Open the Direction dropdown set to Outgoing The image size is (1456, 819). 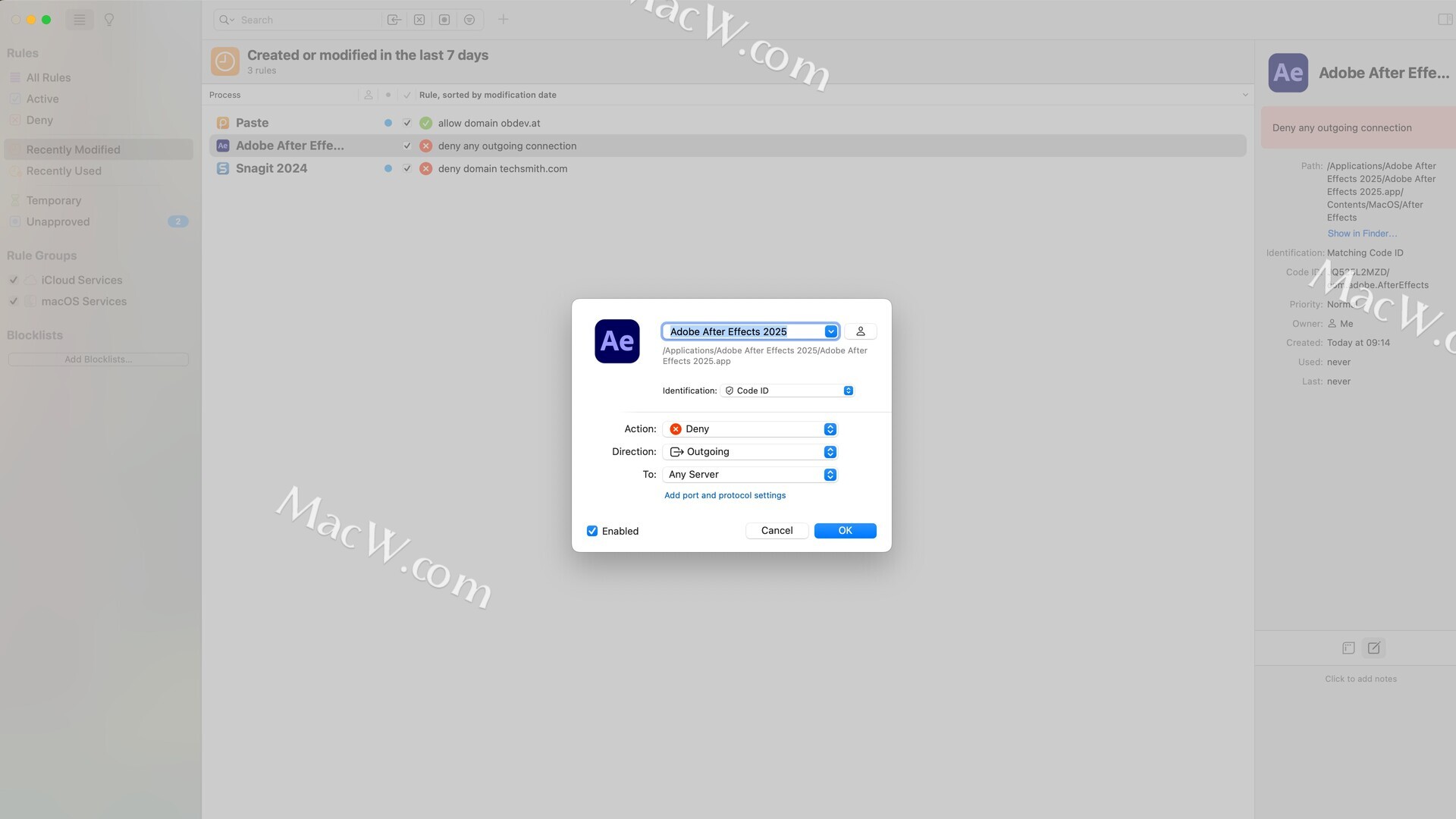tap(749, 452)
